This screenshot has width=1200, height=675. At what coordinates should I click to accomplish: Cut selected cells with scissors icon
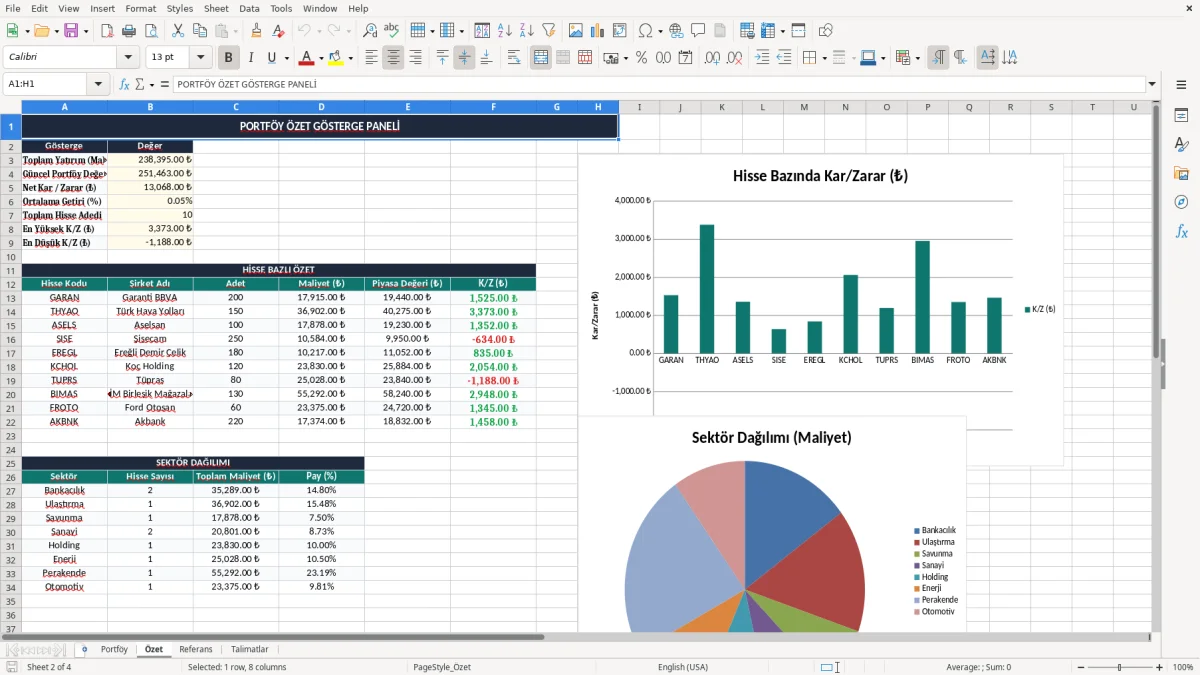(x=177, y=31)
